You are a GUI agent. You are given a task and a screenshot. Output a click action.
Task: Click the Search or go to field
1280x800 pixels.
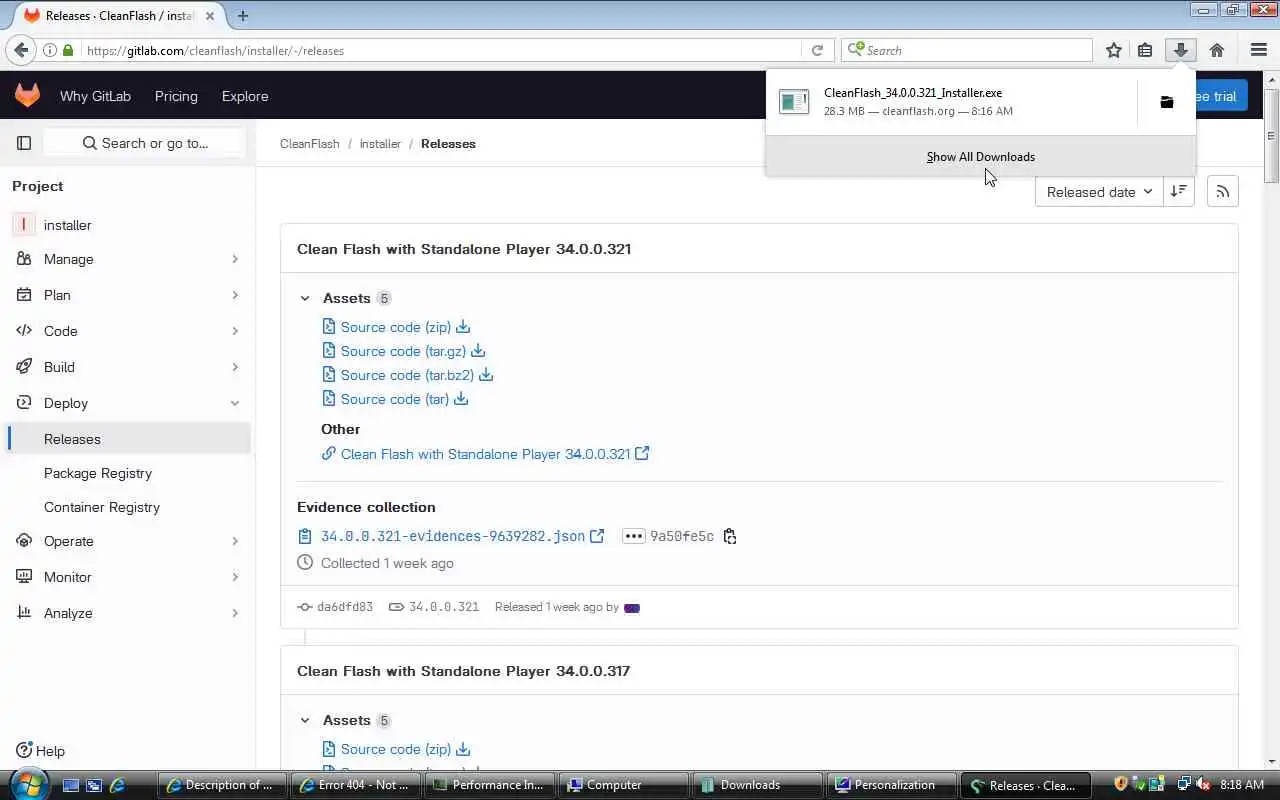pyautogui.click(x=145, y=143)
